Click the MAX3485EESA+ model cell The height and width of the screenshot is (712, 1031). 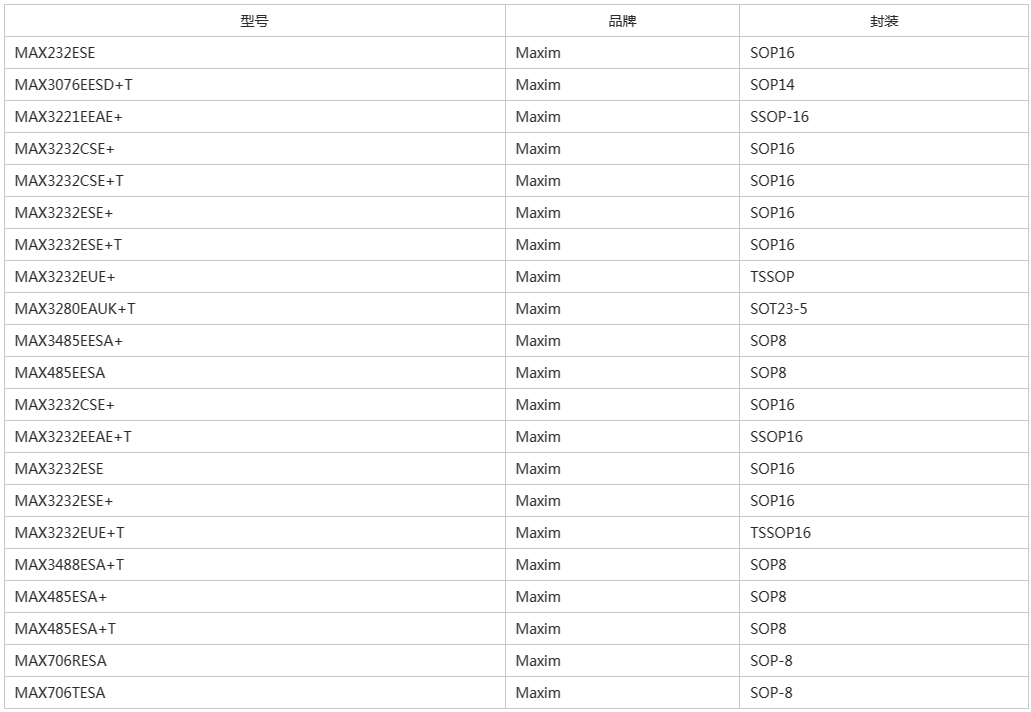254,341
